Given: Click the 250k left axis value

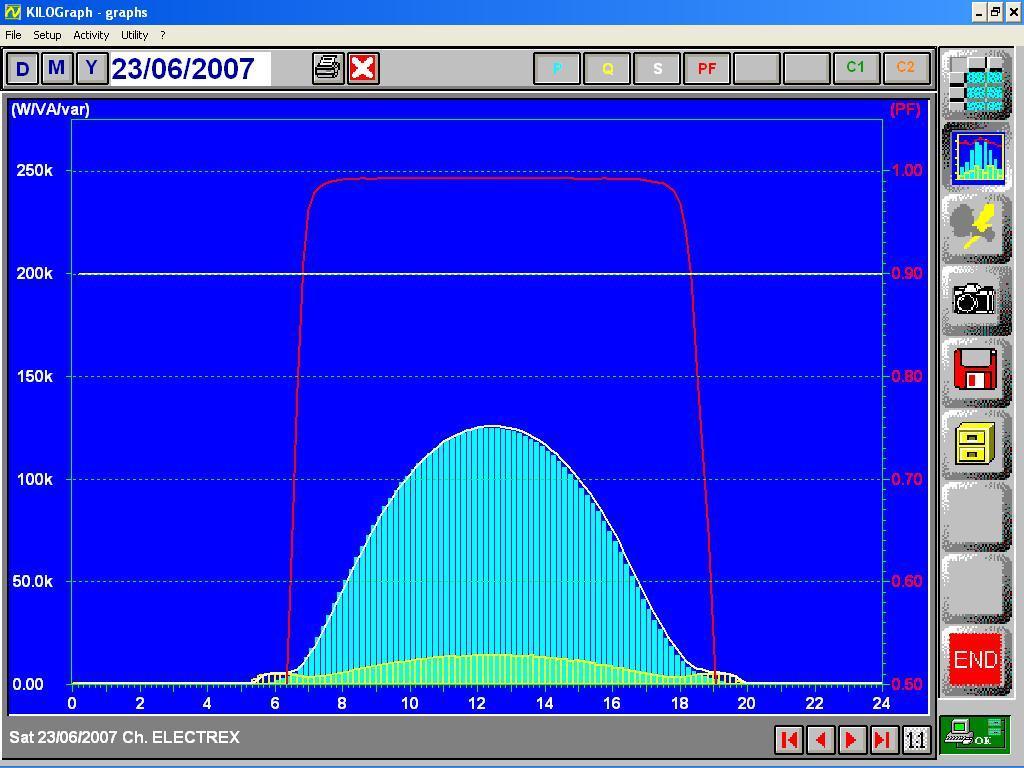Looking at the screenshot, I should (x=35, y=170).
